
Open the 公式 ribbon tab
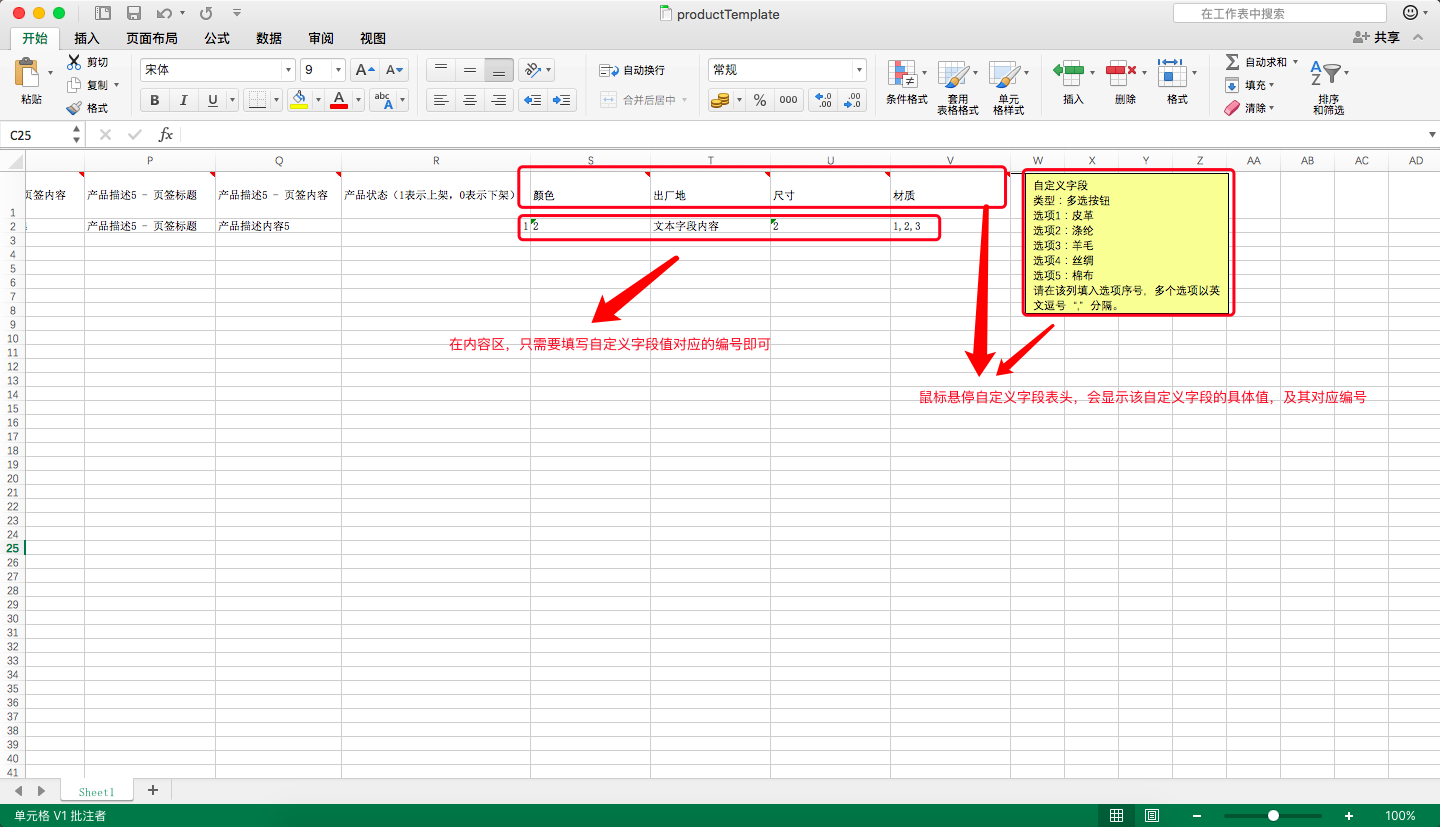pos(217,38)
